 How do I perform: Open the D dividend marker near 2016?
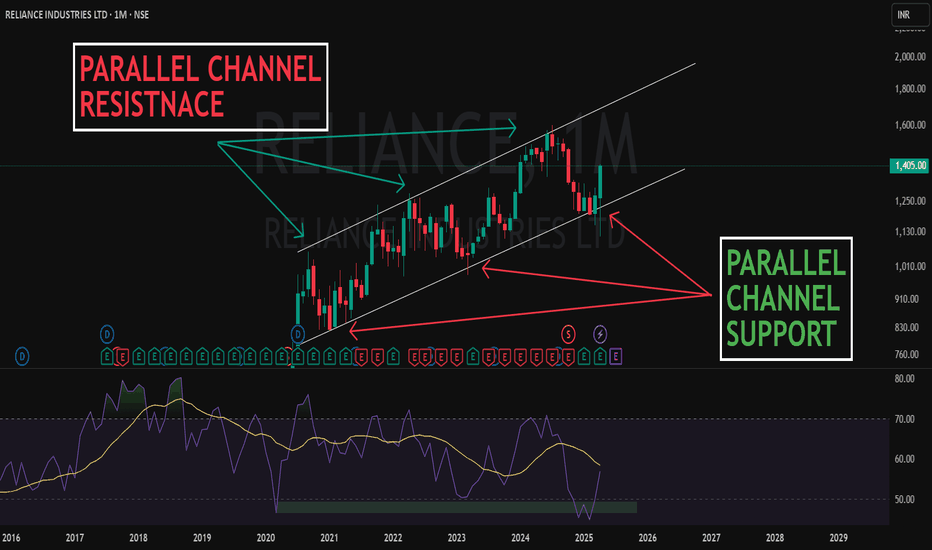coord(22,357)
